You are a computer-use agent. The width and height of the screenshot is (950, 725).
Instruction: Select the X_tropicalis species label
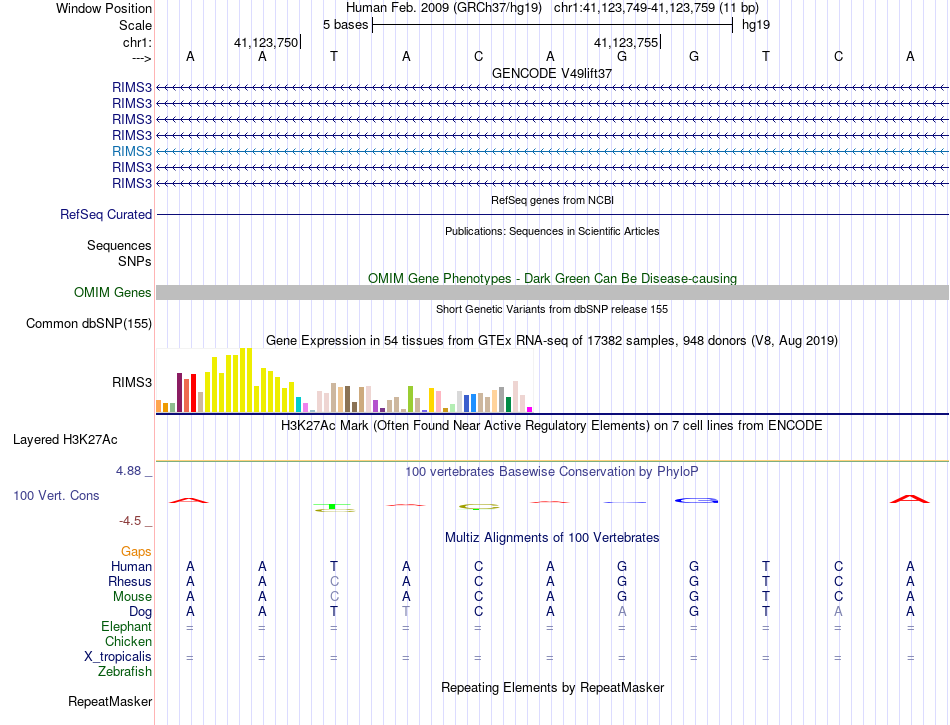click(x=118, y=657)
